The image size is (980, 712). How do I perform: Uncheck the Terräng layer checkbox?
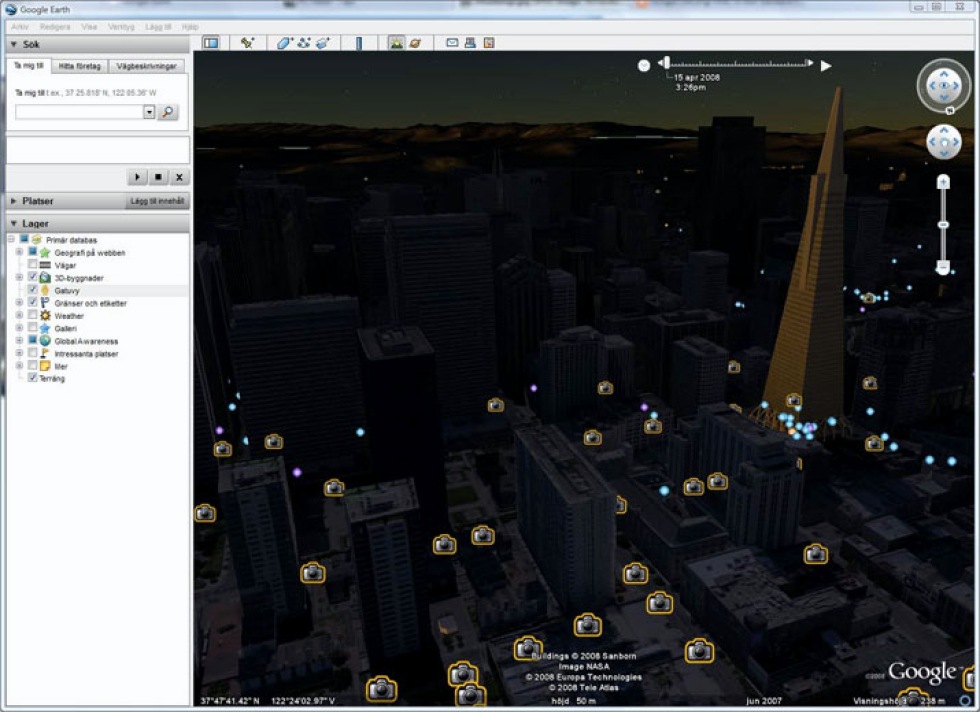pos(32,378)
